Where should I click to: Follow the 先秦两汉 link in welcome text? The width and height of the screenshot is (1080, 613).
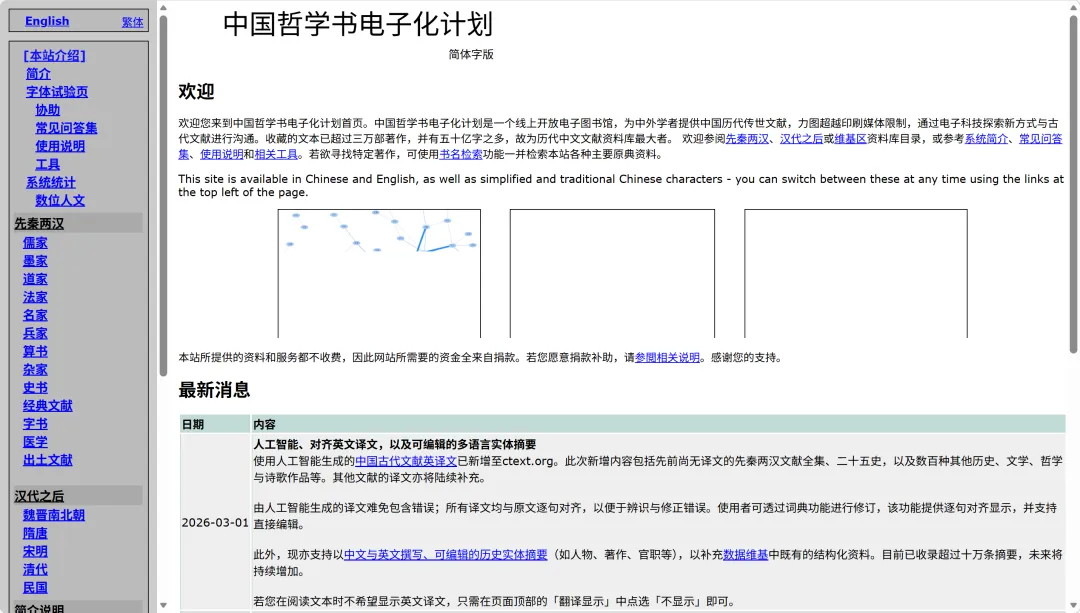(747, 139)
